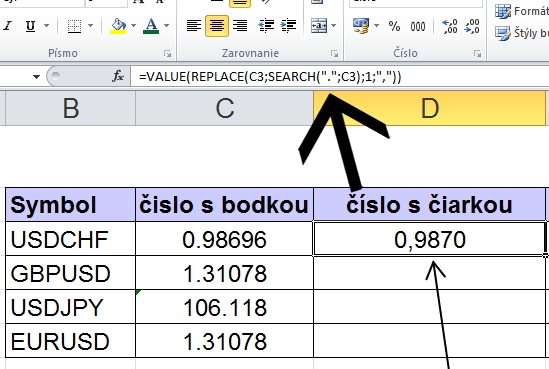Open underline style dropdown arrow
Screen dimensions: 549x369
click(46, 26)
